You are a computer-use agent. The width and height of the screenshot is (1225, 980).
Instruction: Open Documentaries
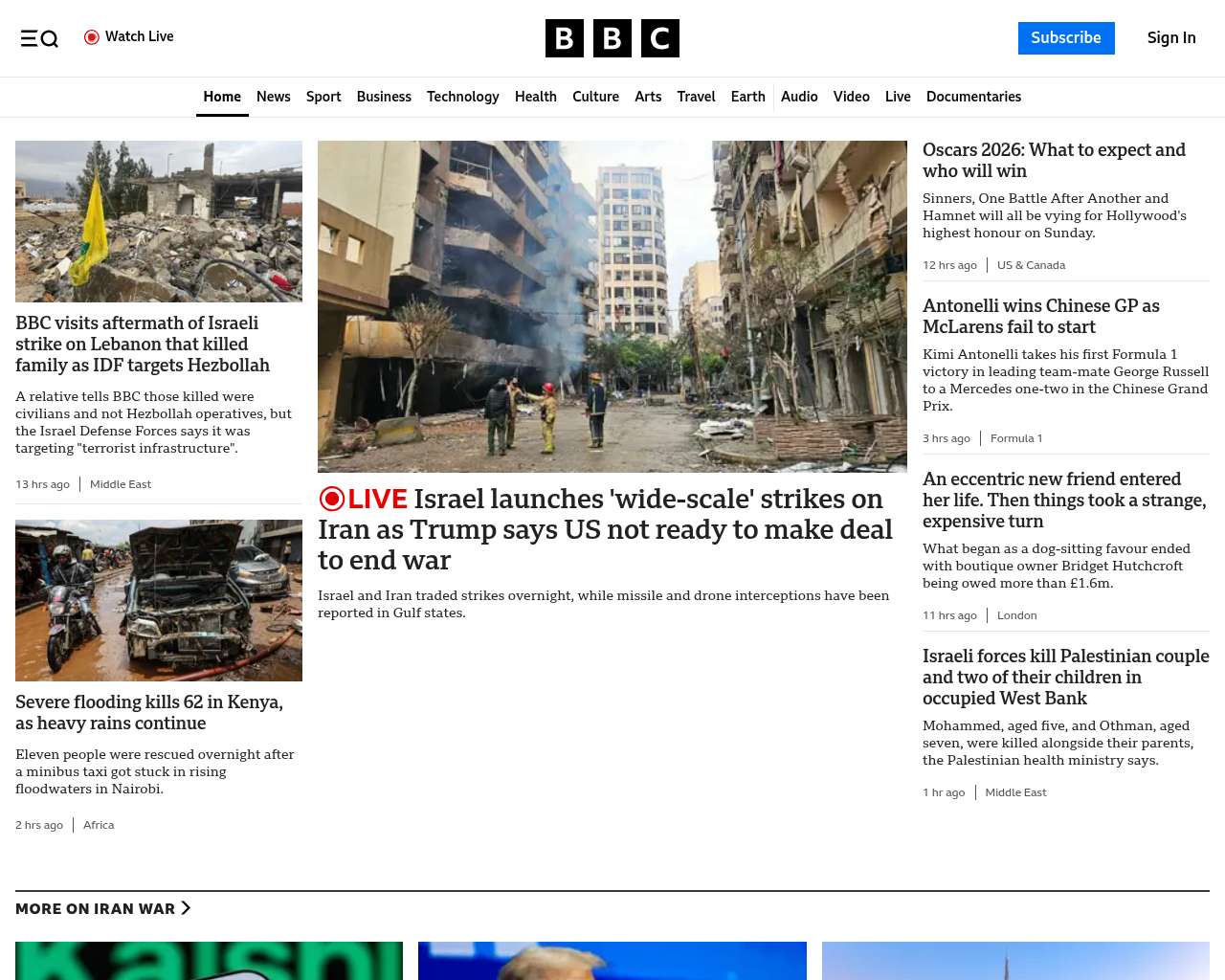973,97
